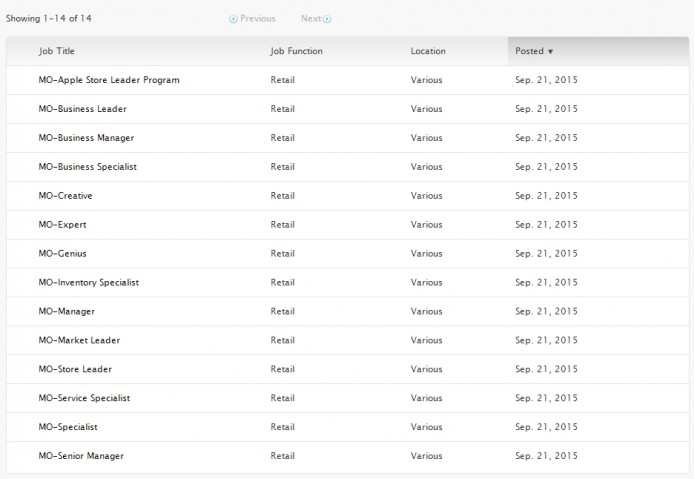View the MO-Service Specialist job
Screen dimensions: 694x479
[x=84, y=399]
